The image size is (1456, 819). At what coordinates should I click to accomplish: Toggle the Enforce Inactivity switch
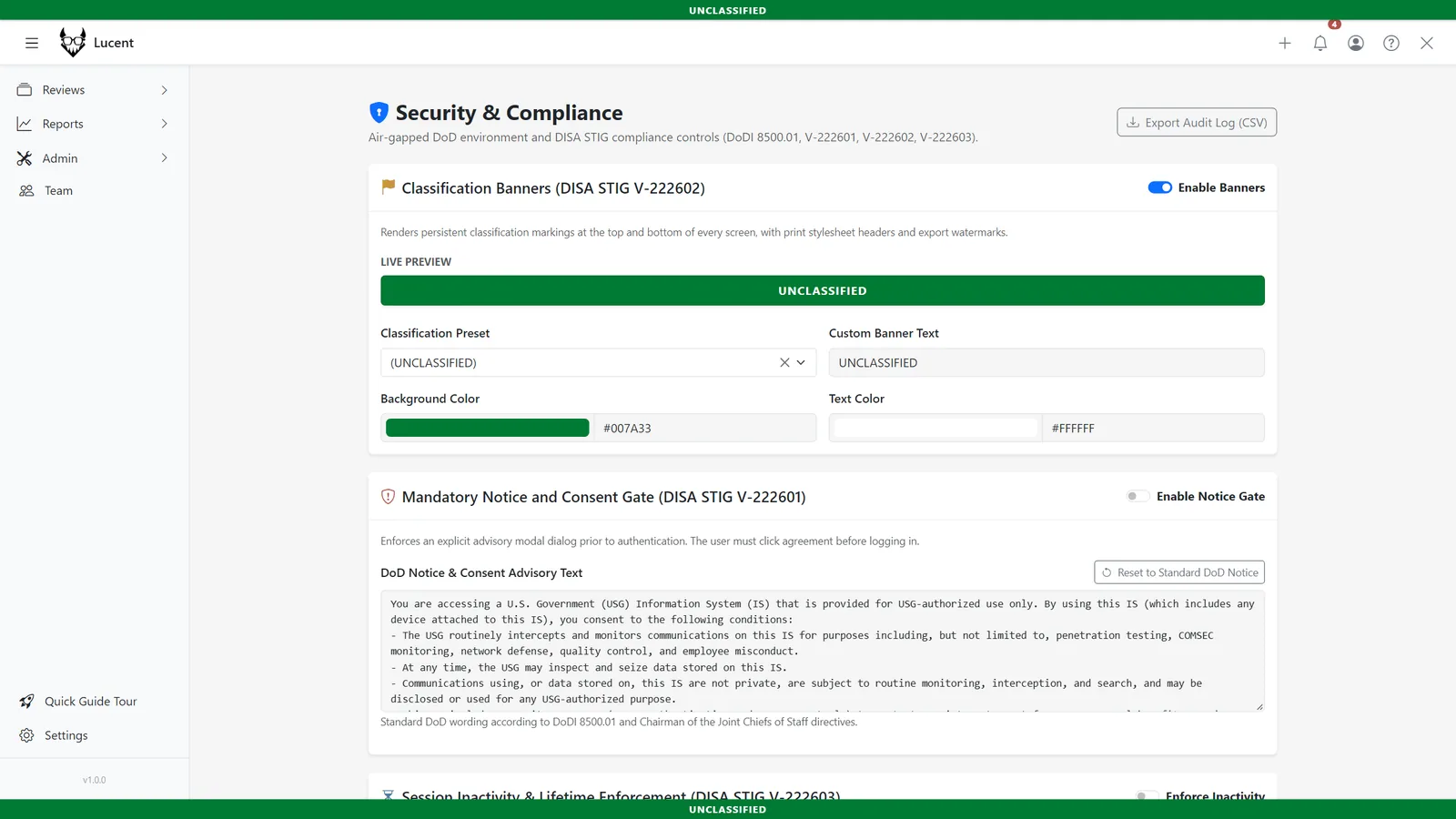(x=1147, y=795)
